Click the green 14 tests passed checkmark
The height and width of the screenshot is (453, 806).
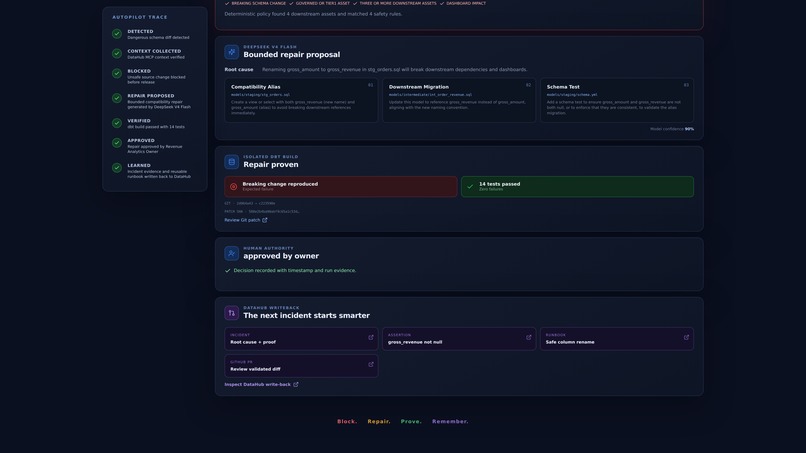pyautogui.click(x=470, y=187)
